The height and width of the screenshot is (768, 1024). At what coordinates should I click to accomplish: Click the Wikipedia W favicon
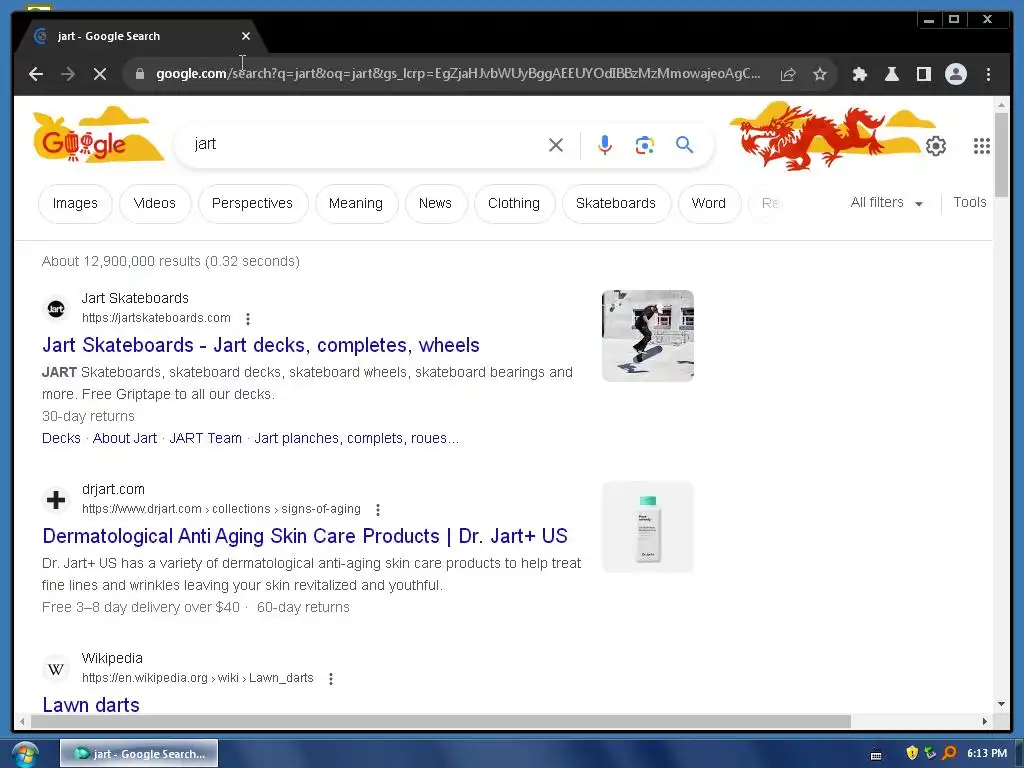click(56, 669)
